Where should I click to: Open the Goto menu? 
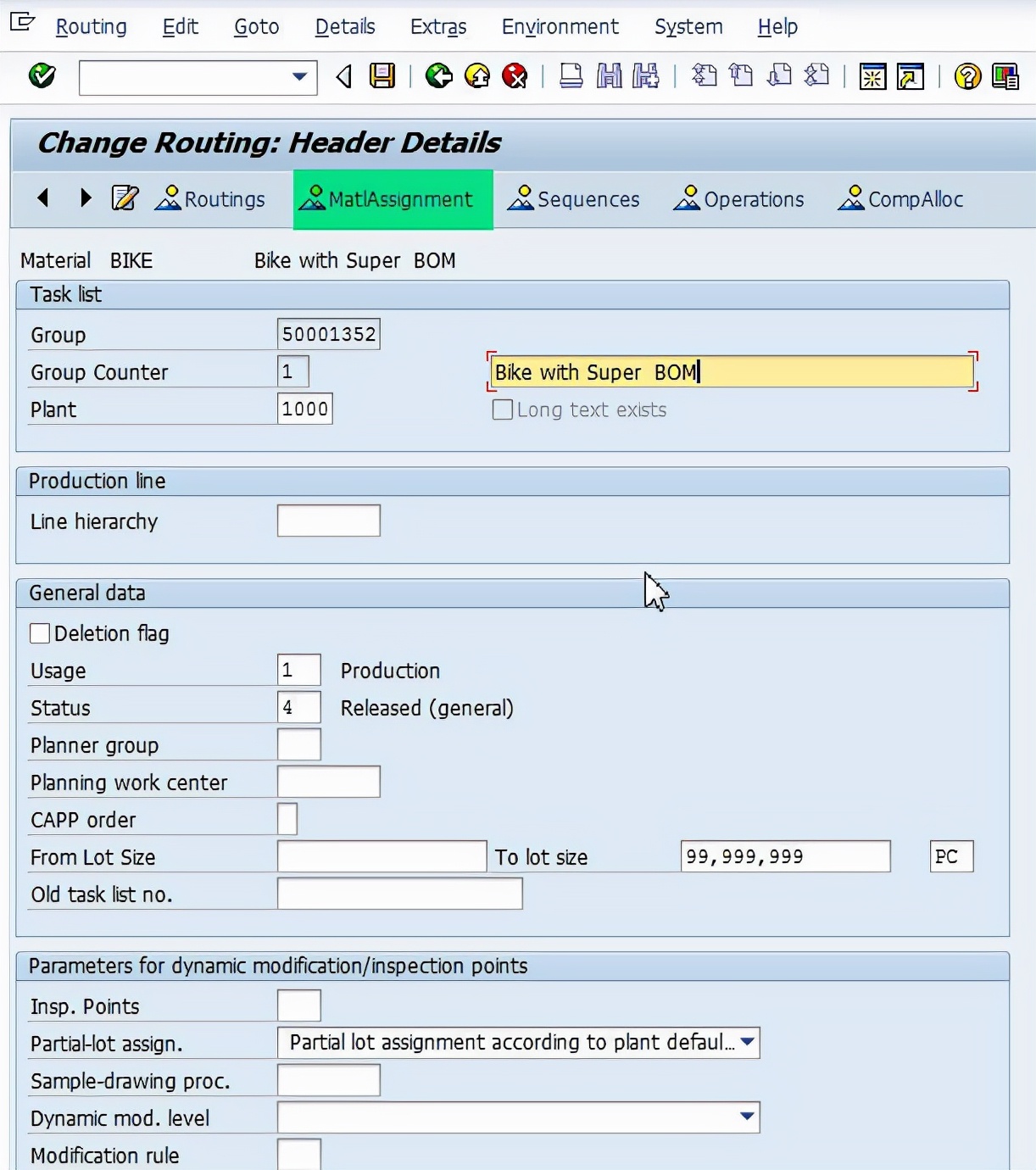(256, 27)
